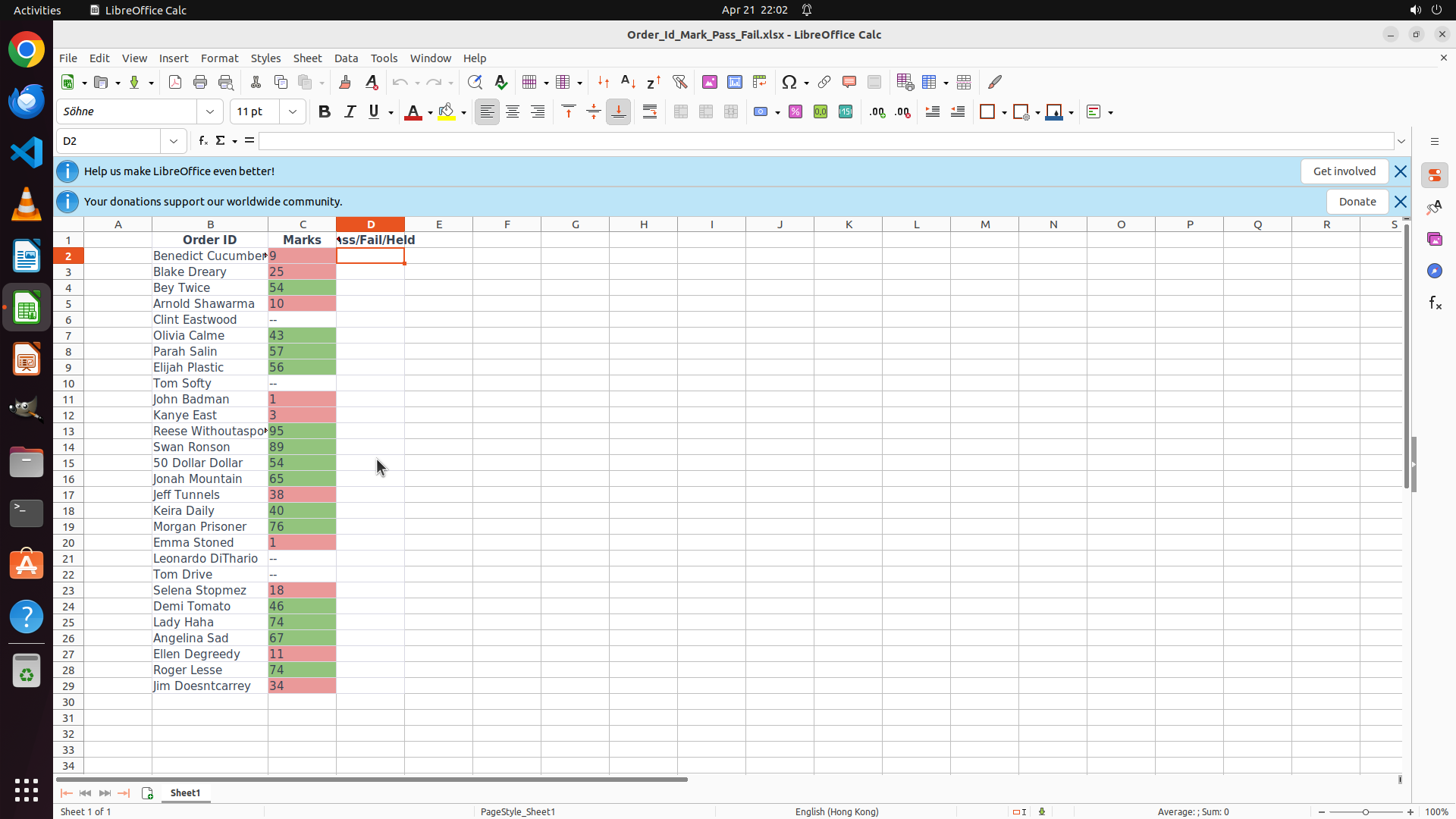Screen dimensions: 1456x819
Task: Open the Special Character omega icon
Action: coord(789,82)
